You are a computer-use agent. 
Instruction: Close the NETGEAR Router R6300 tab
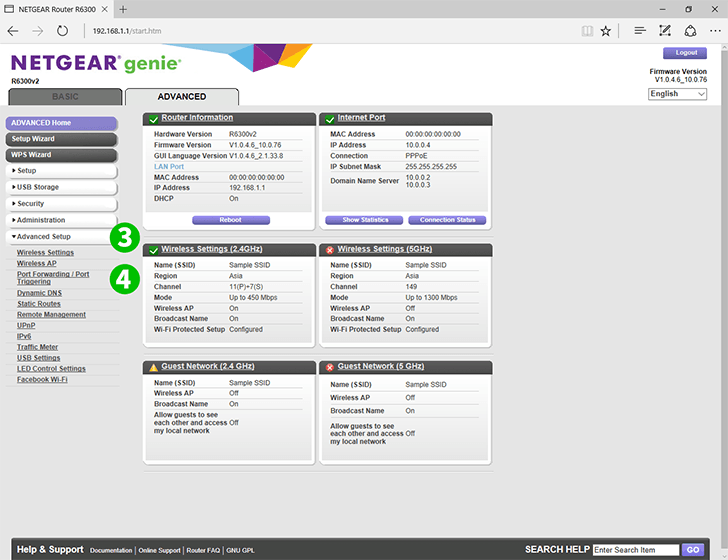(105, 9)
